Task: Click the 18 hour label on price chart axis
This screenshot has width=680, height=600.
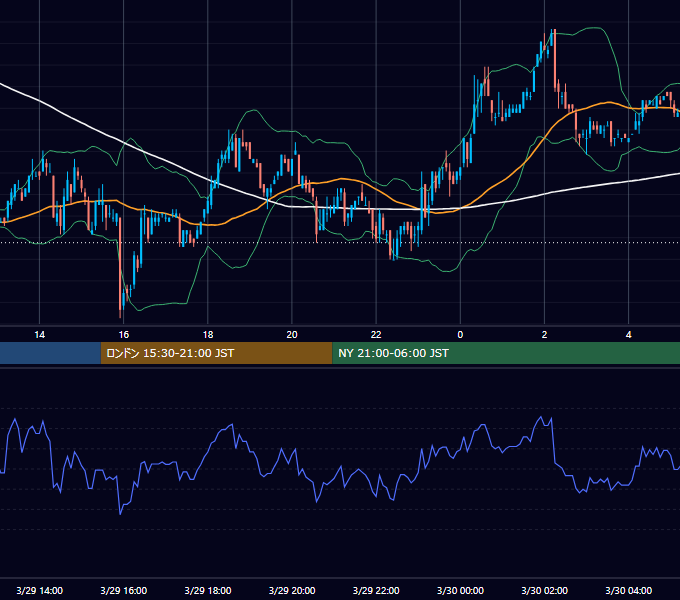Action: click(x=208, y=335)
